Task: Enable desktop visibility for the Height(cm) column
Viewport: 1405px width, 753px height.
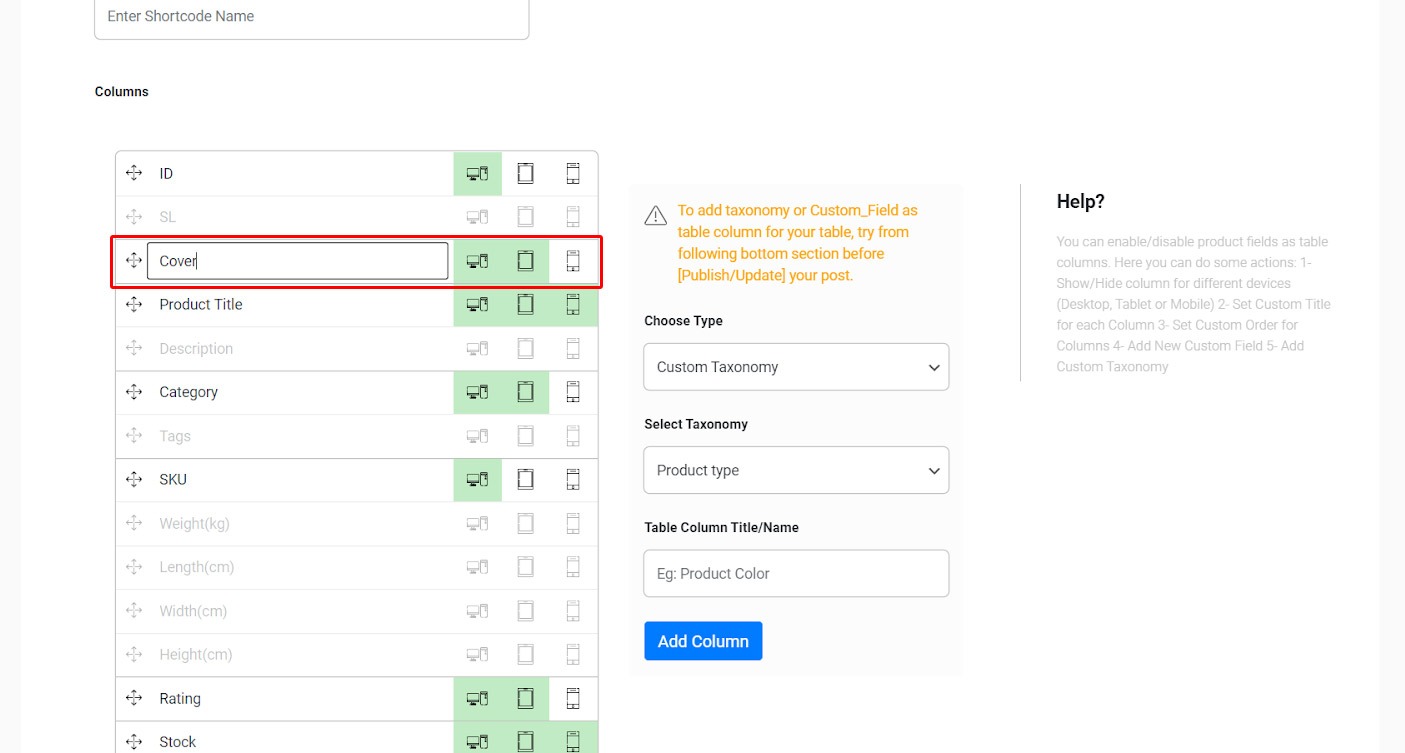Action: [478, 655]
